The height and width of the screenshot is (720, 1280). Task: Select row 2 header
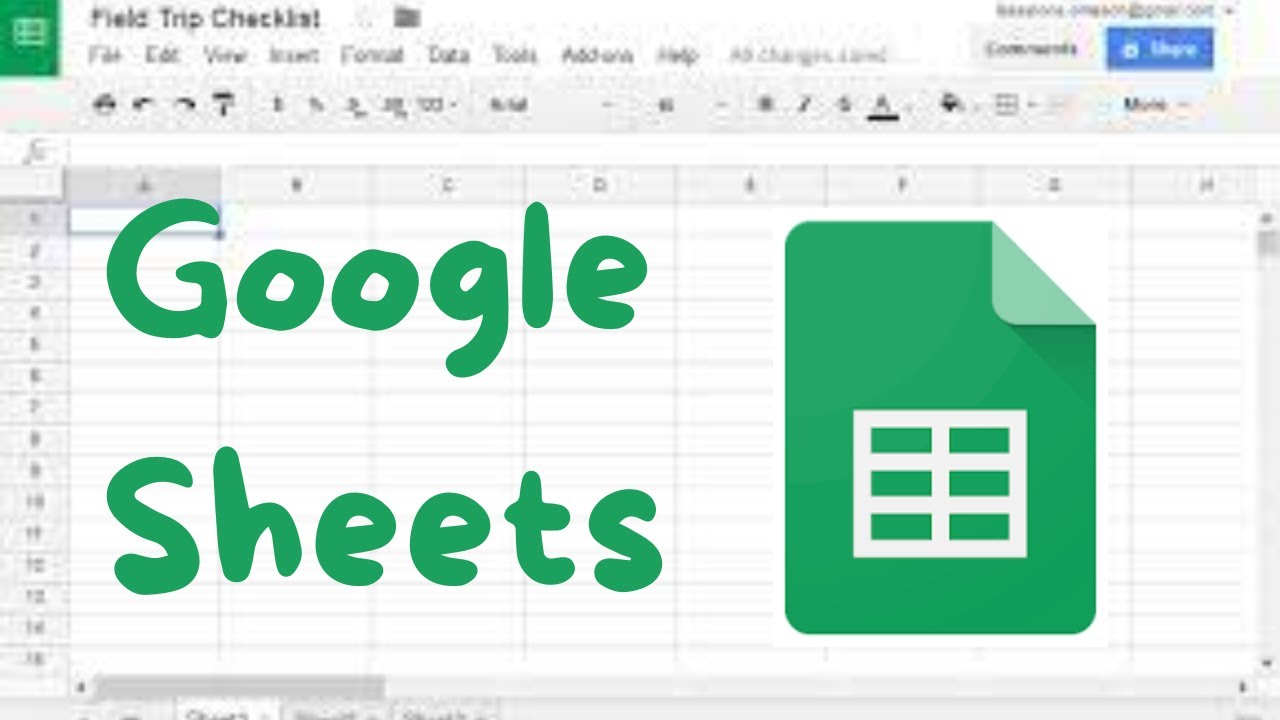click(34, 250)
